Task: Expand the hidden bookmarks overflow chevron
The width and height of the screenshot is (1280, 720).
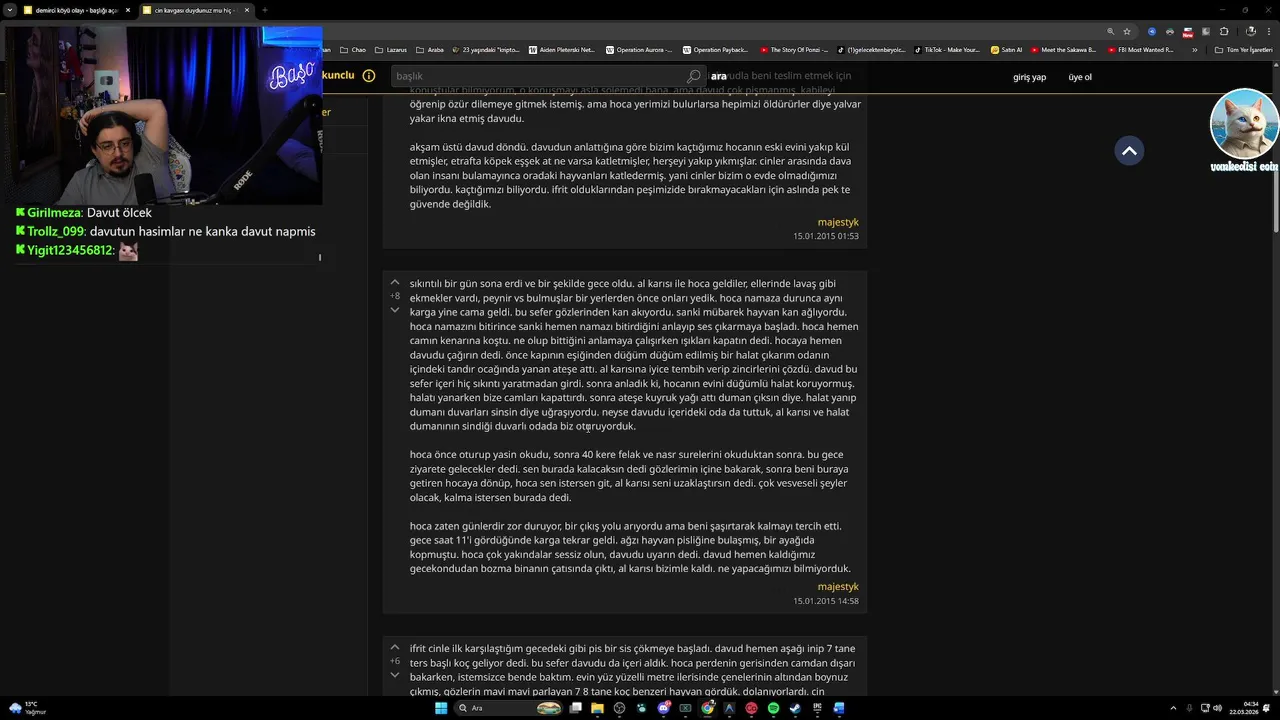Action: pyautogui.click(x=1195, y=50)
